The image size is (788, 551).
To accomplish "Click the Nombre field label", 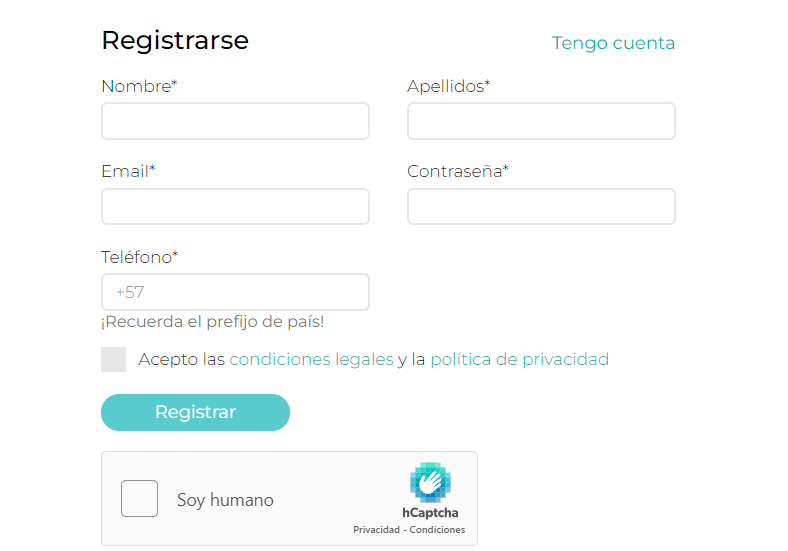I will point(139,87).
